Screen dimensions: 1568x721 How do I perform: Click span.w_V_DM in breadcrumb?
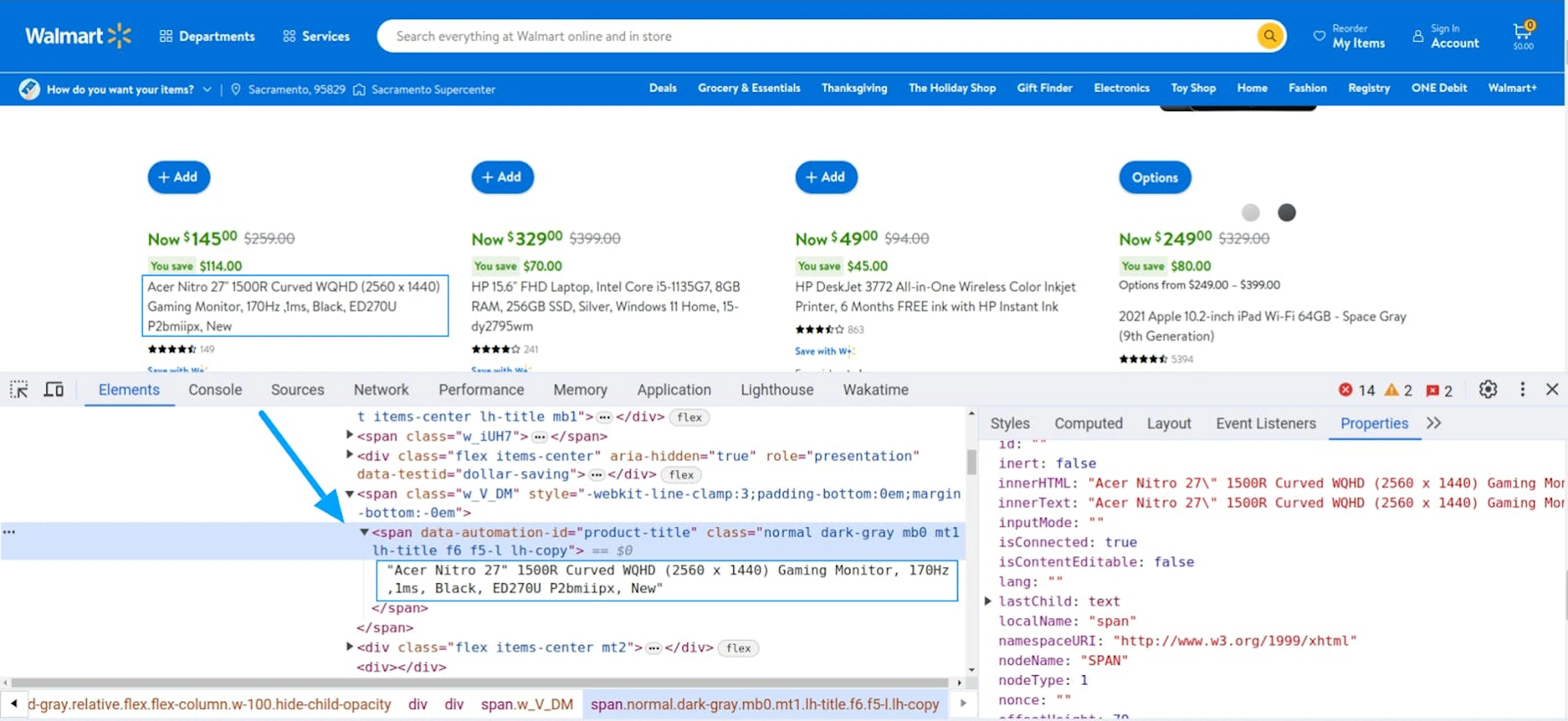[526, 704]
